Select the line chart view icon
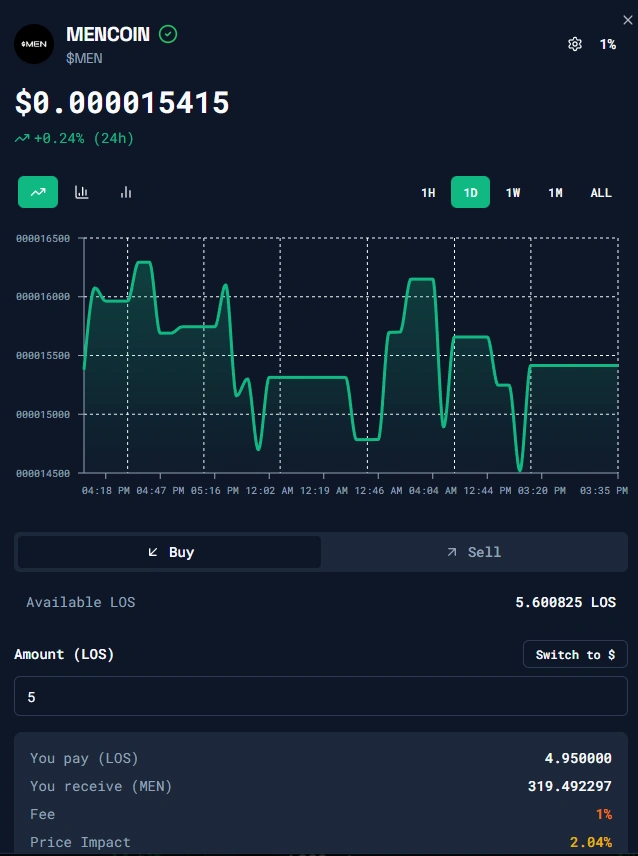Image resolution: width=638 pixels, height=856 pixels. [x=38, y=192]
